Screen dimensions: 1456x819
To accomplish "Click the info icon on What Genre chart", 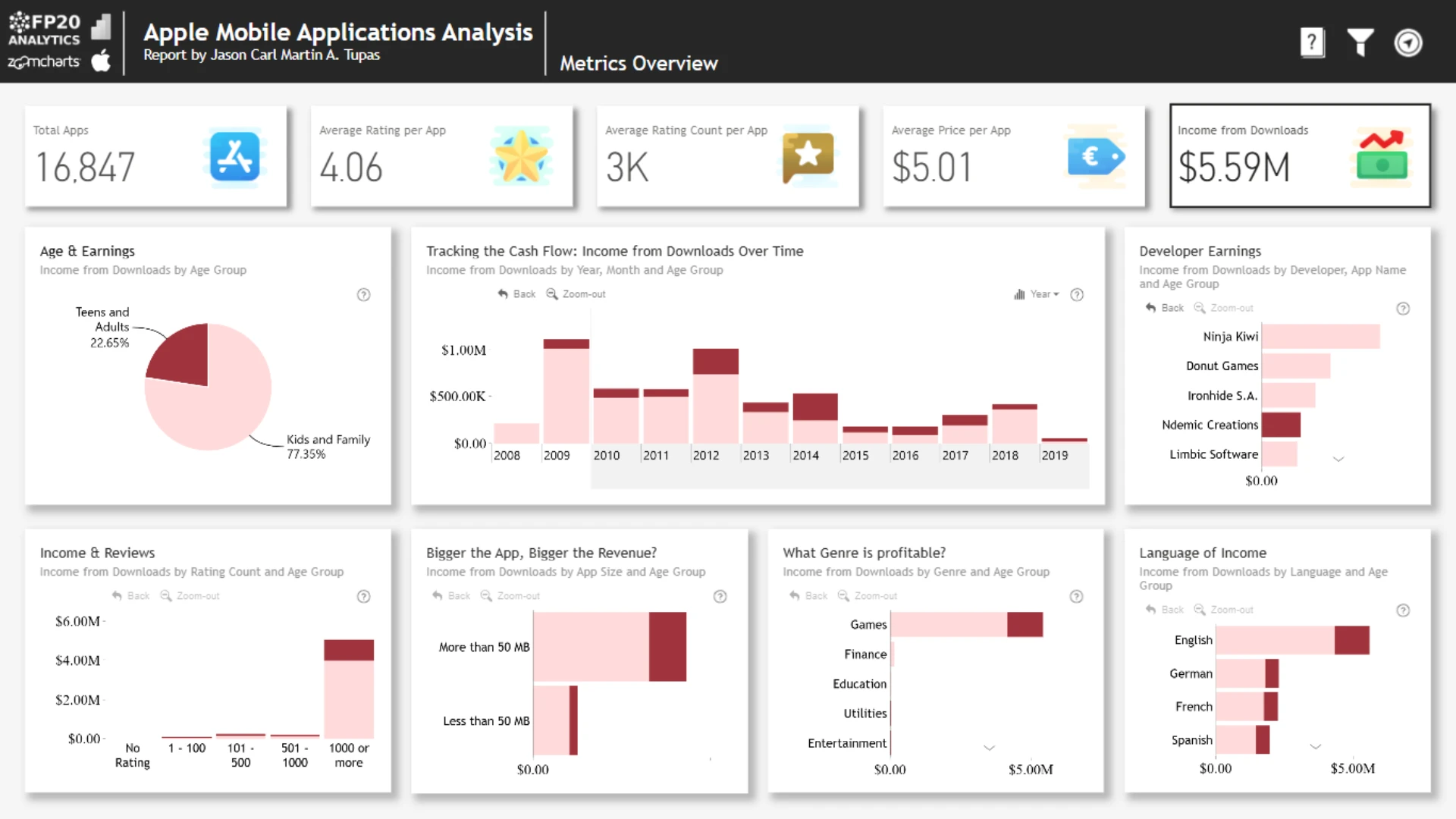I will (x=1076, y=597).
